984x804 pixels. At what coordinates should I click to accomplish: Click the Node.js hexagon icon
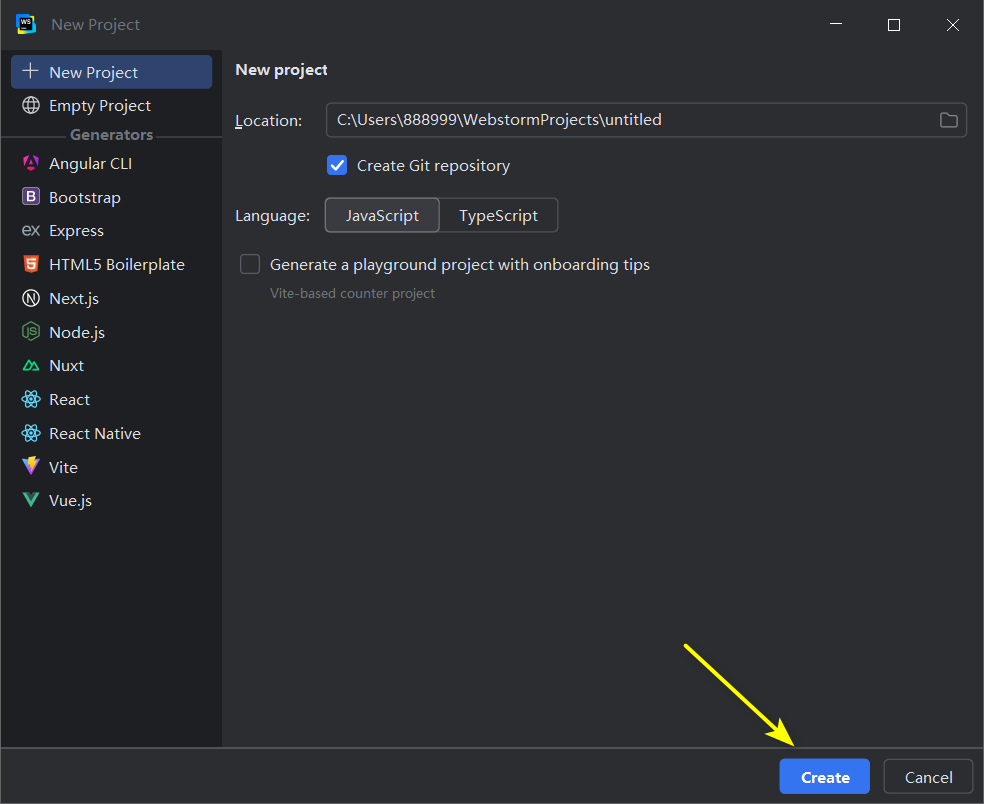click(31, 331)
